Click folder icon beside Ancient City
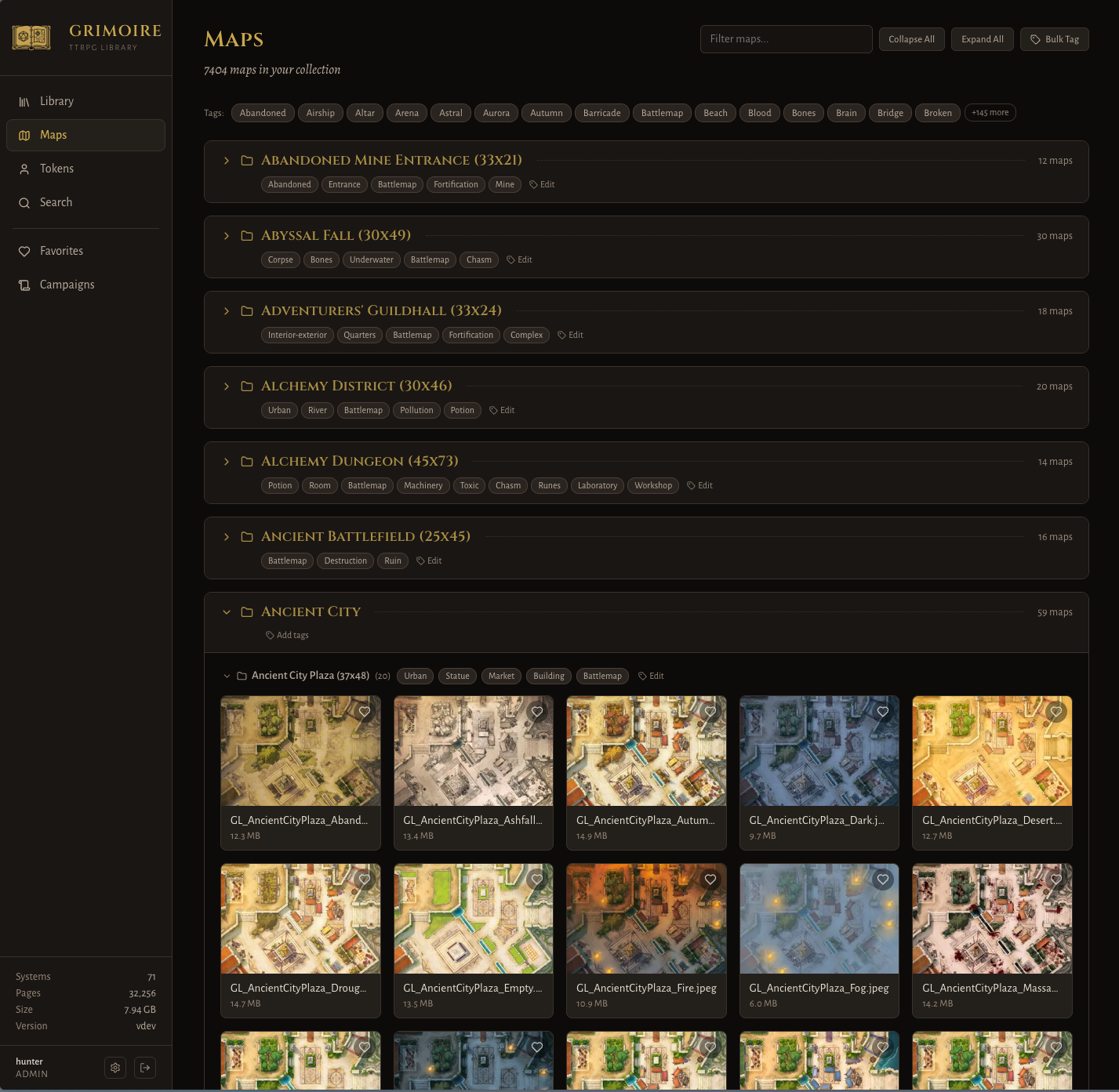Screen dimensions: 1119x1092 point(247,612)
